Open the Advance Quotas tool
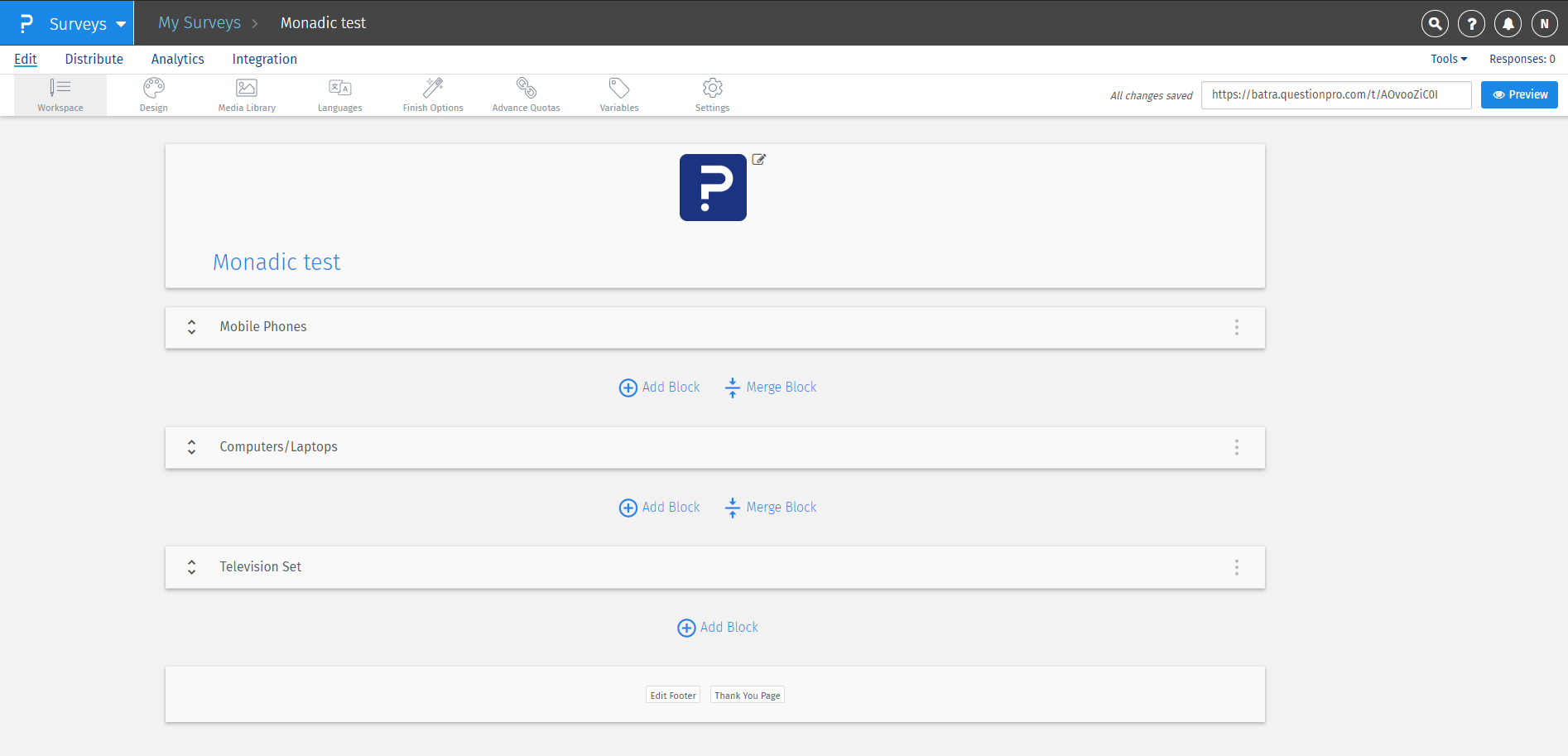1568x756 pixels. (526, 94)
